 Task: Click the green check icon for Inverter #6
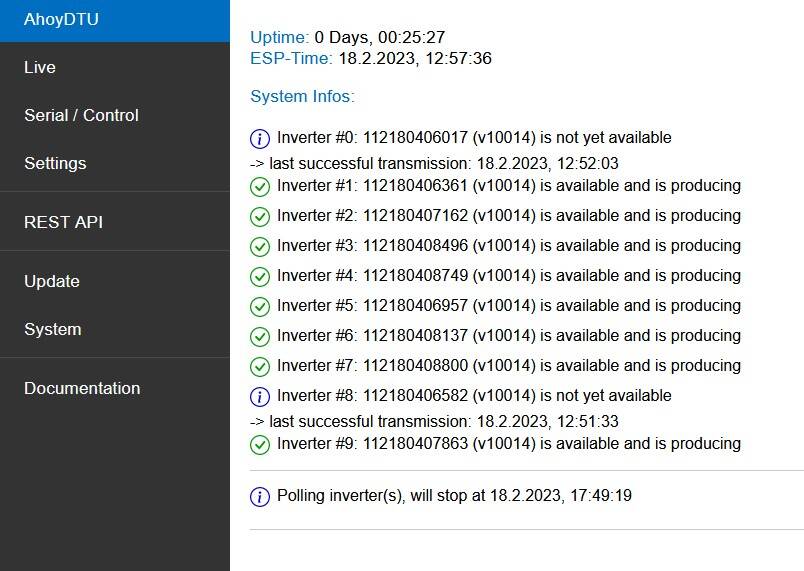(x=260, y=337)
